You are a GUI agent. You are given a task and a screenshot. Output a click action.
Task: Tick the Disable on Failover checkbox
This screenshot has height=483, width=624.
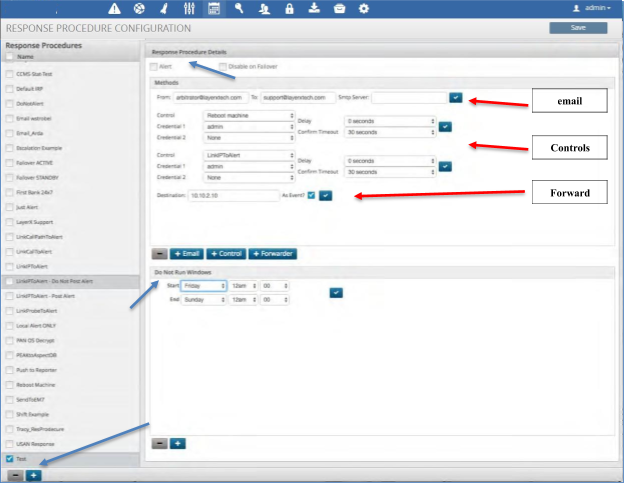(223, 66)
